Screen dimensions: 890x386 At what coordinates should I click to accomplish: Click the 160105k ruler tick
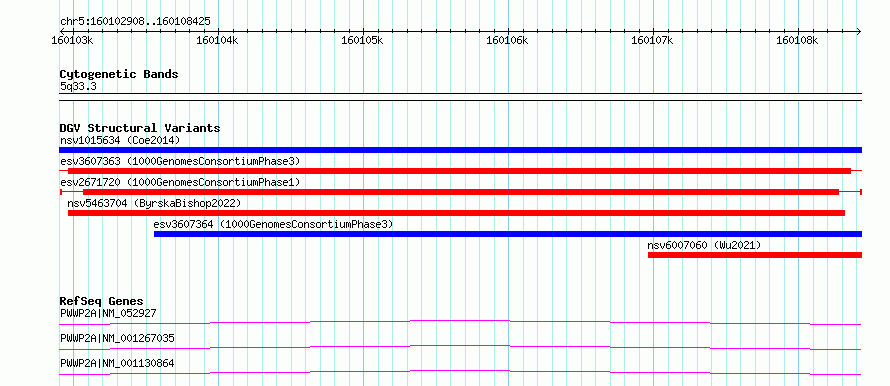click(x=363, y=40)
